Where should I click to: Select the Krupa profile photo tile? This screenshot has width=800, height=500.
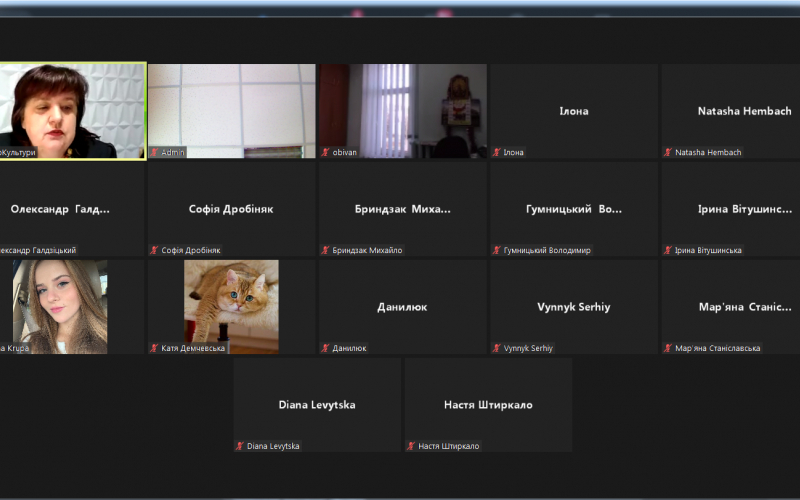pos(60,305)
